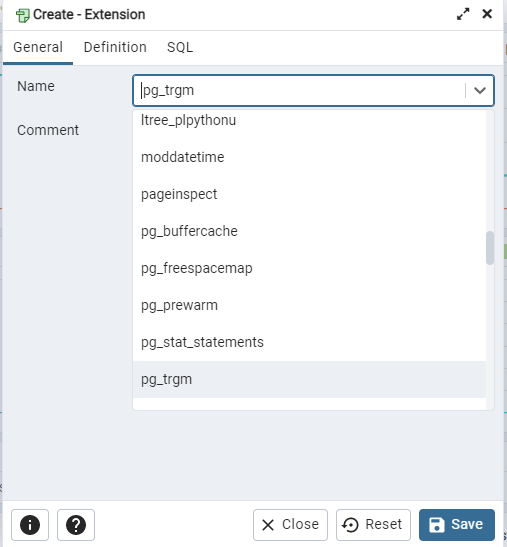The height and width of the screenshot is (547, 507).
Task: Collapse the Name dropdown chevron
Action: click(x=480, y=90)
